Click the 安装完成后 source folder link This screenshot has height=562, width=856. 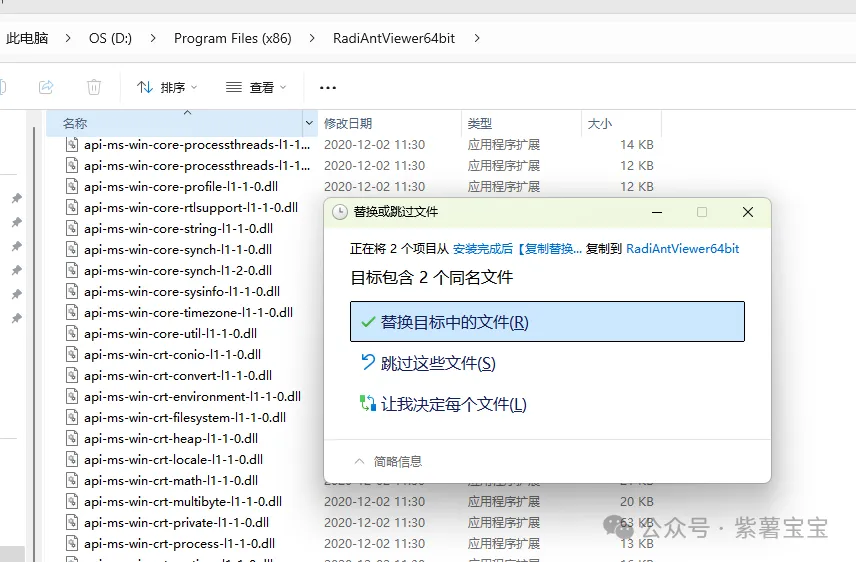pos(482,248)
